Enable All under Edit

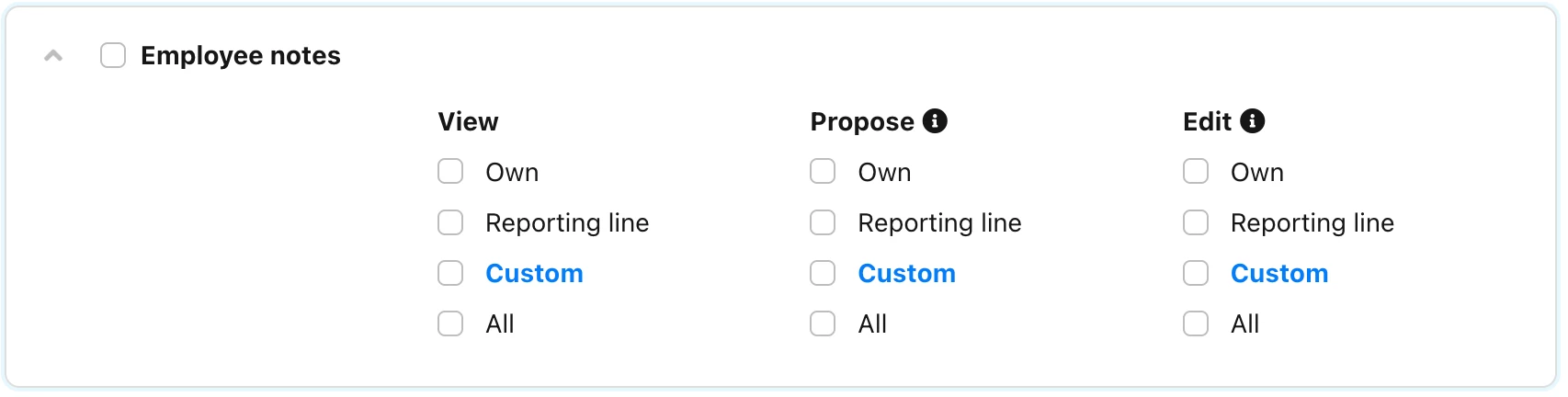[1196, 323]
